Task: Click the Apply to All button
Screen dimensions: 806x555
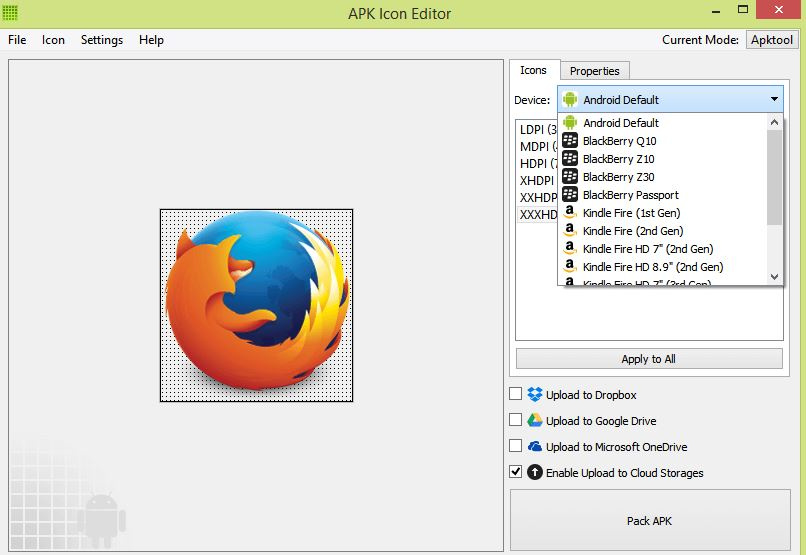Action: (x=648, y=359)
